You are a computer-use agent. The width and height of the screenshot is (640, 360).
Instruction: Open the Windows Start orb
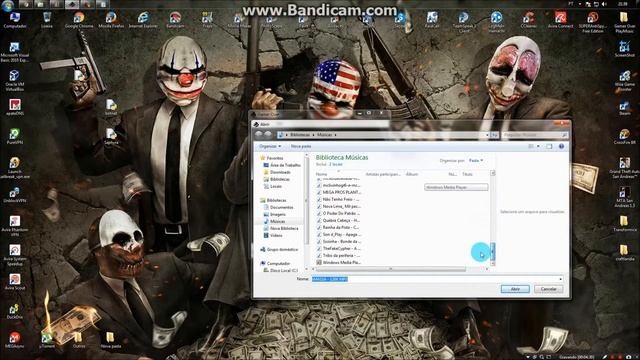(8, 4)
